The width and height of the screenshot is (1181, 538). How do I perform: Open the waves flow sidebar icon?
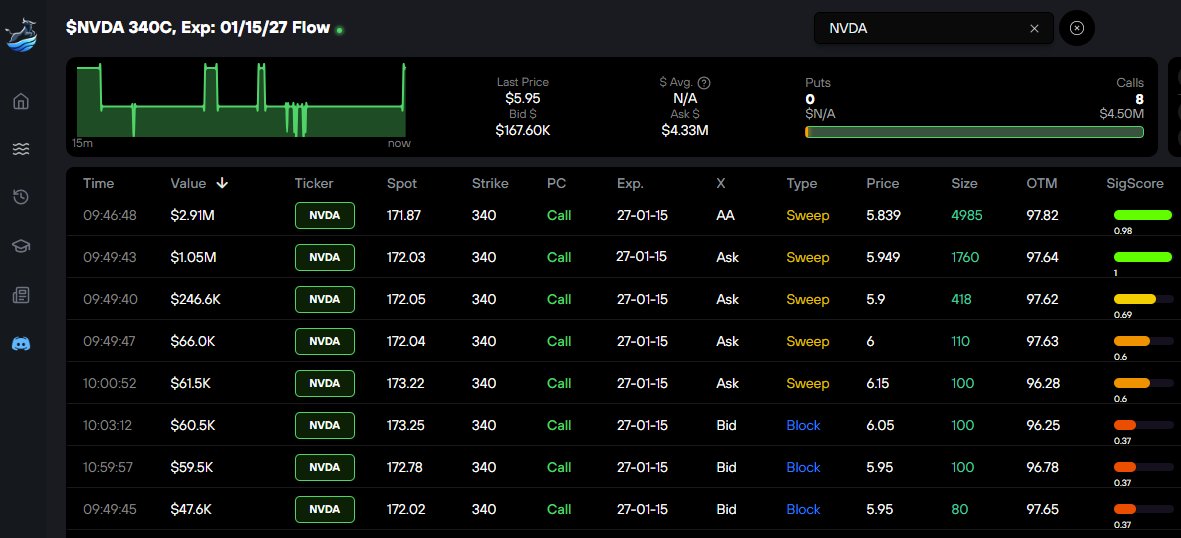point(21,149)
